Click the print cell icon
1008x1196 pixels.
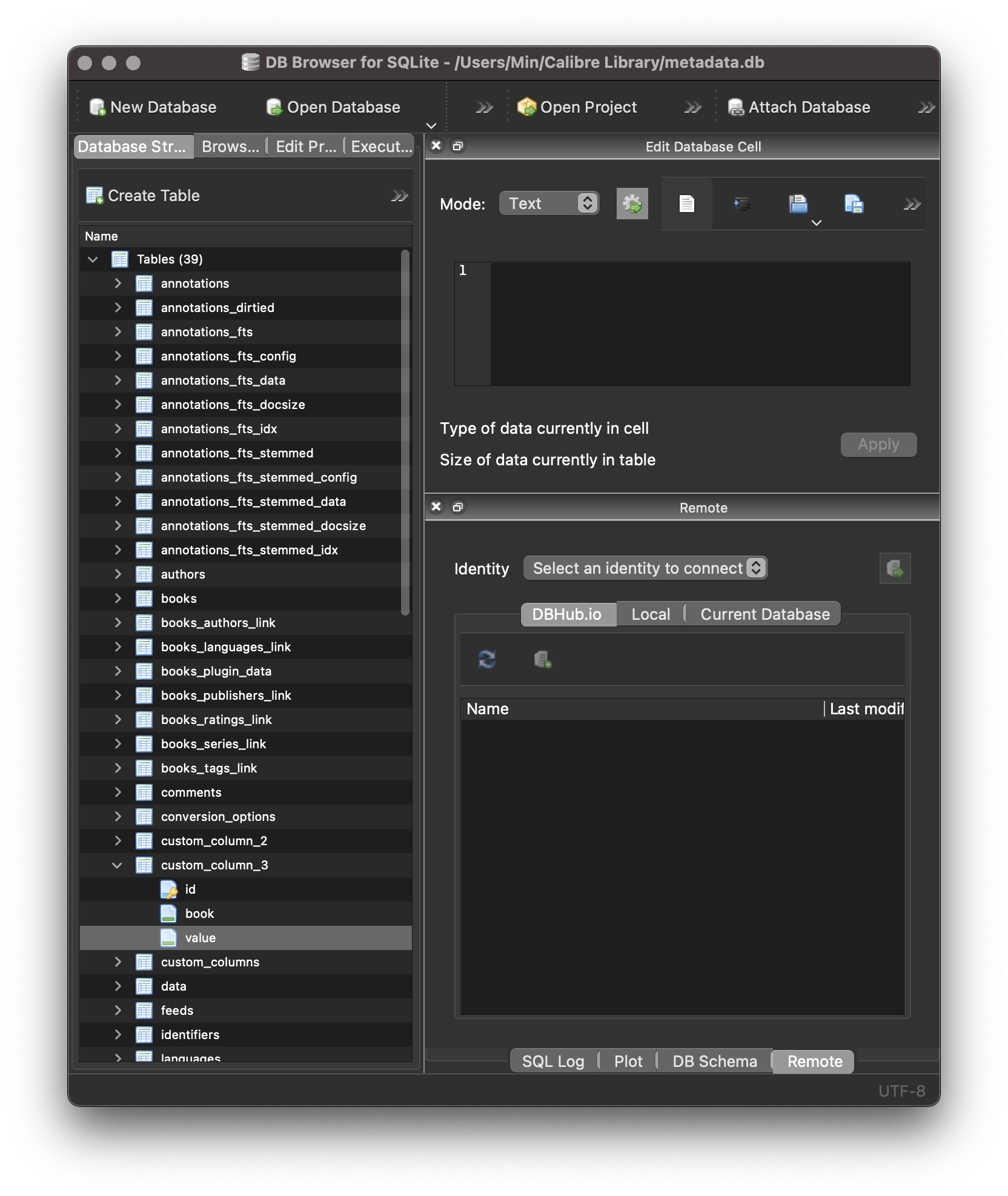tap(798, 204)
